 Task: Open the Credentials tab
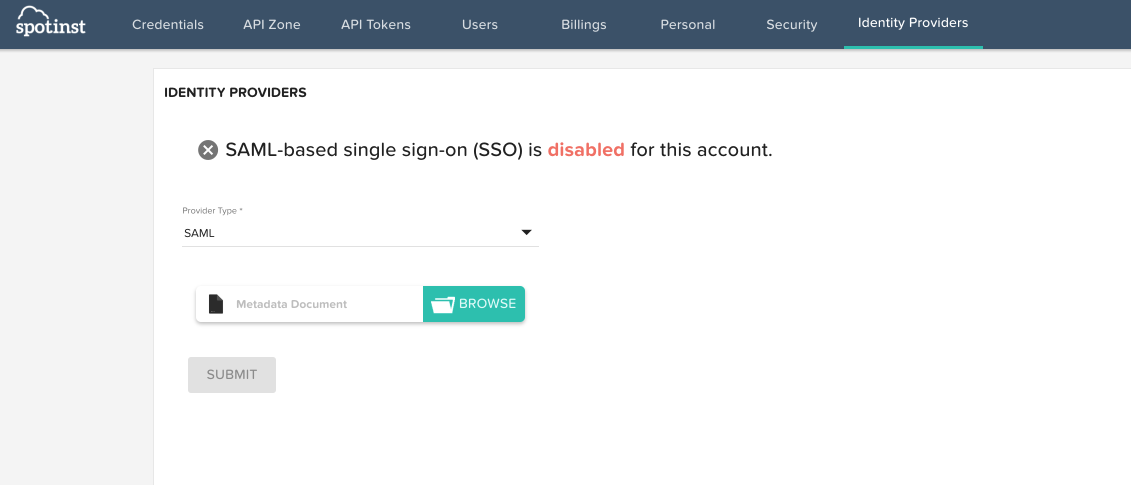coord(168,24)
